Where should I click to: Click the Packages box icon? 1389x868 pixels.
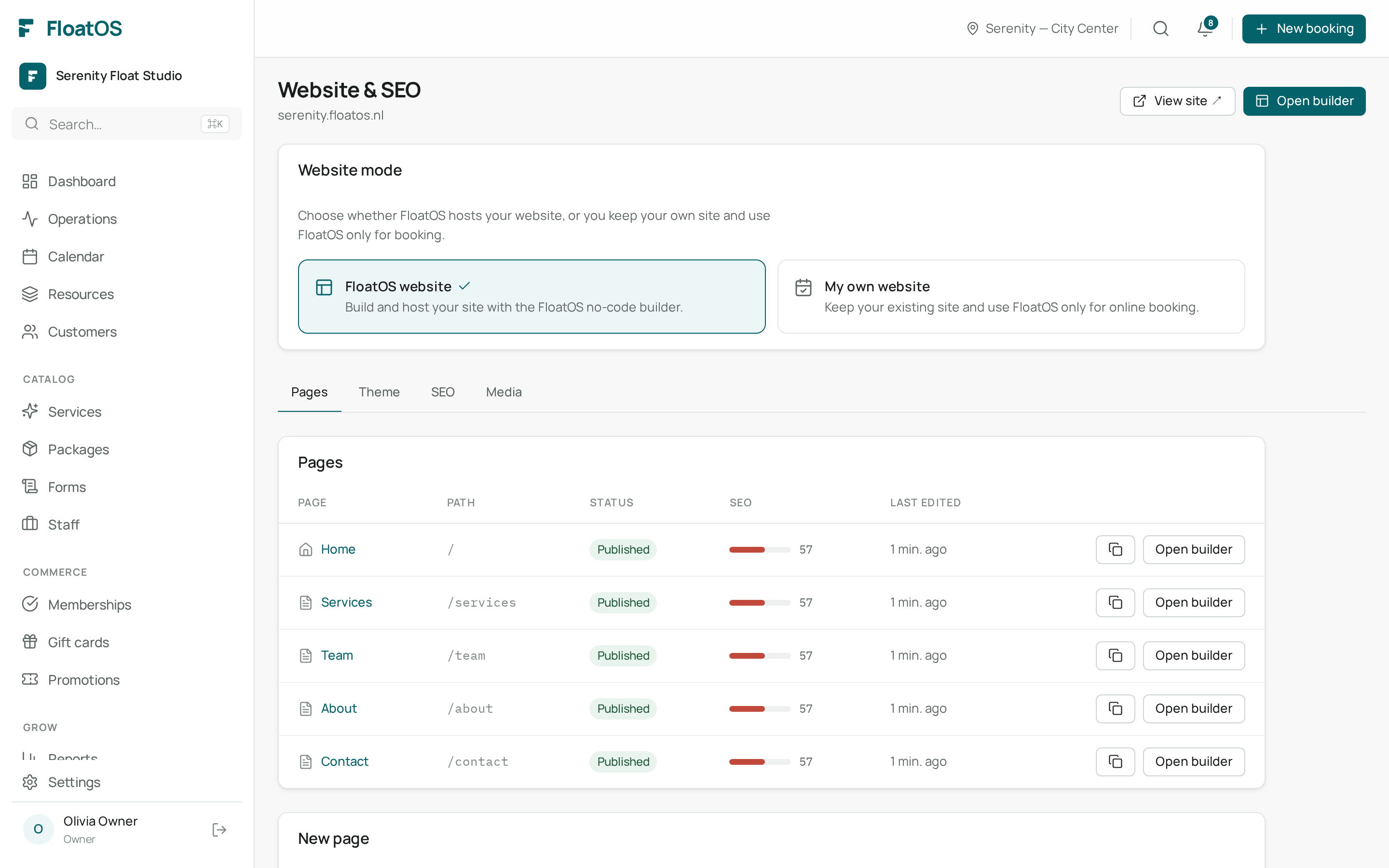[x=30, y=449]
